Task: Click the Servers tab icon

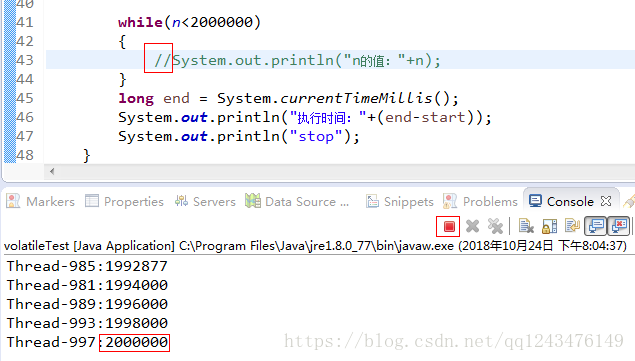Action: 181,201
